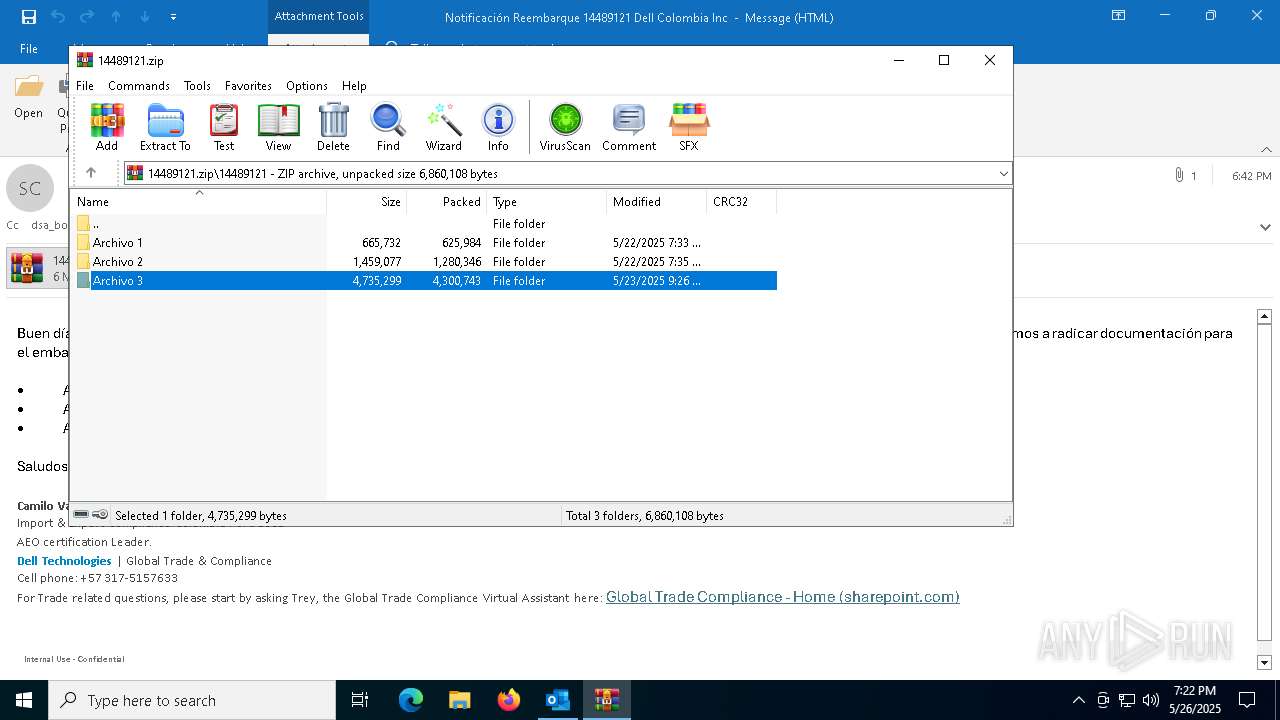Go up one level with the up arrow
1280x720 pixels.
tap(91, 173)
